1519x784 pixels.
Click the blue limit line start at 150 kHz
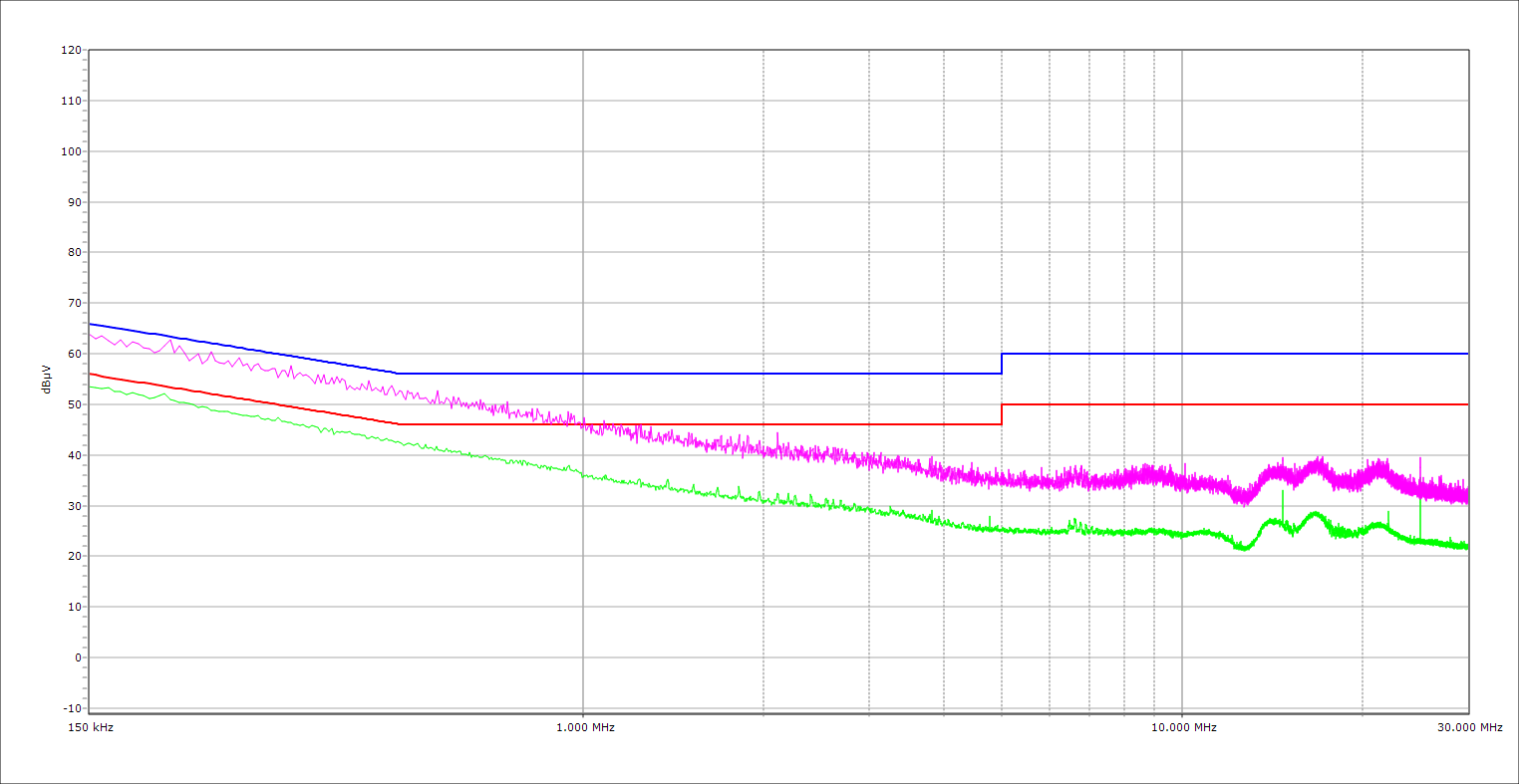[91, 324]
